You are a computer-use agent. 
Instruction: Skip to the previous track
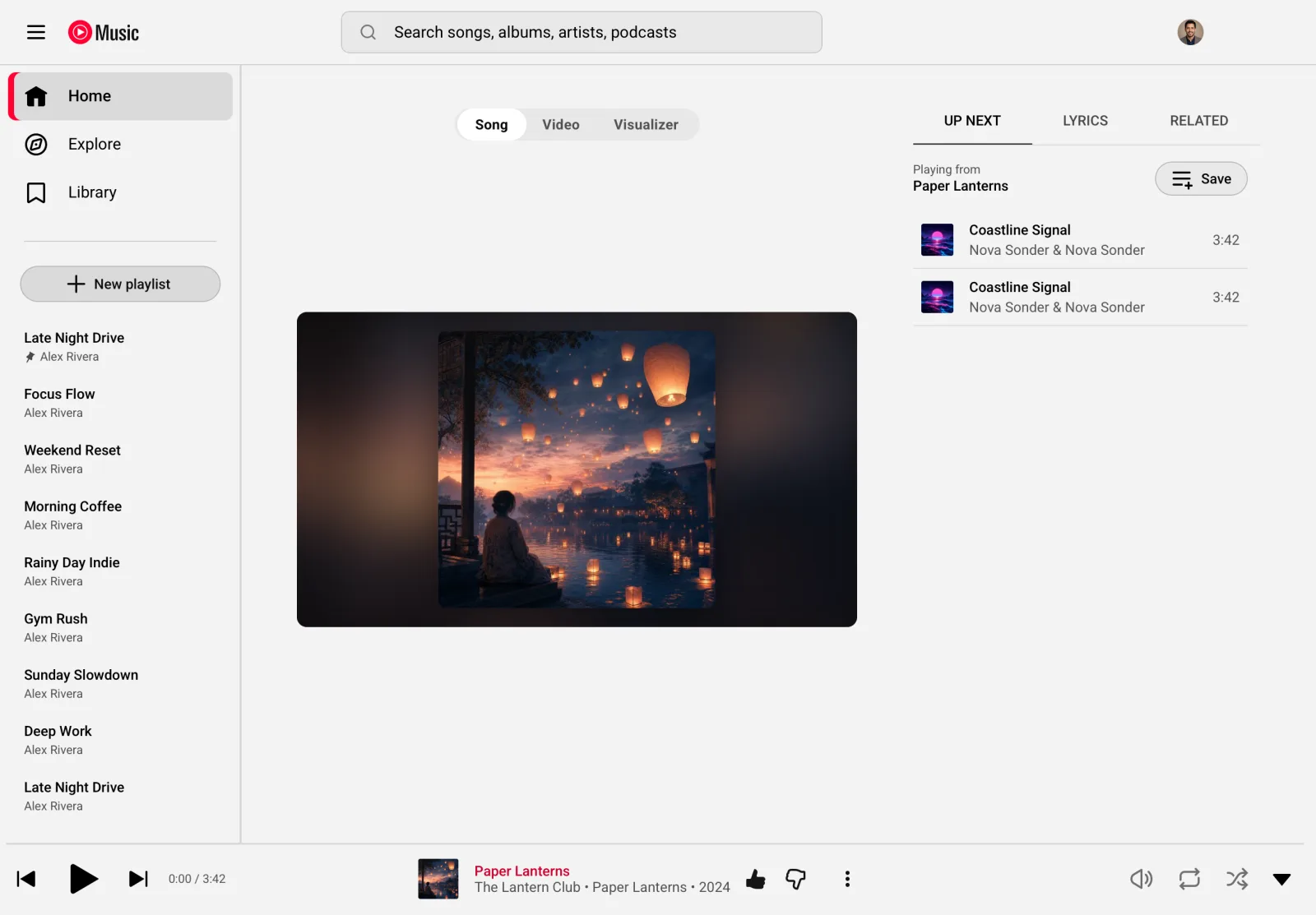(26, 879)
